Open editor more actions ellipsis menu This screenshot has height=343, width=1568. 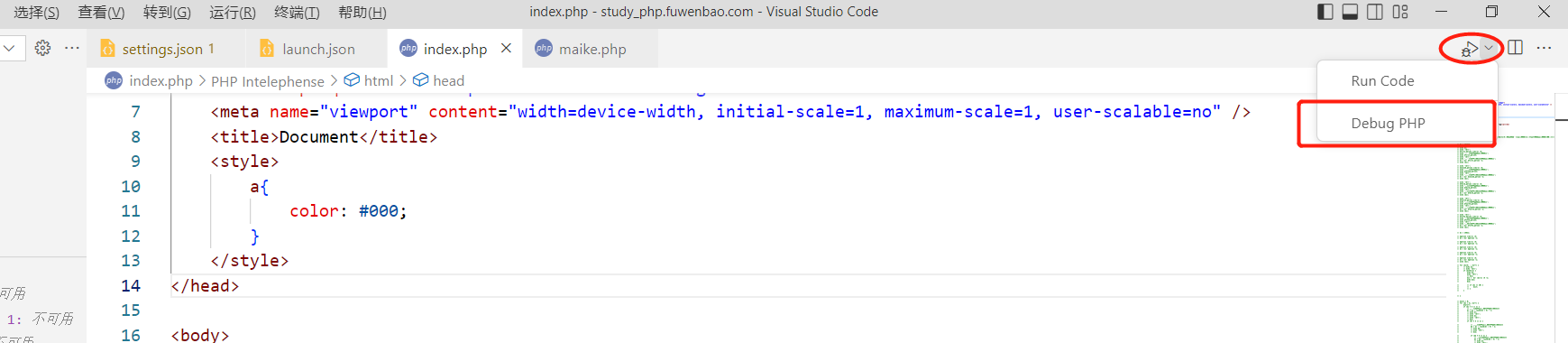(x=1544, y=48)
